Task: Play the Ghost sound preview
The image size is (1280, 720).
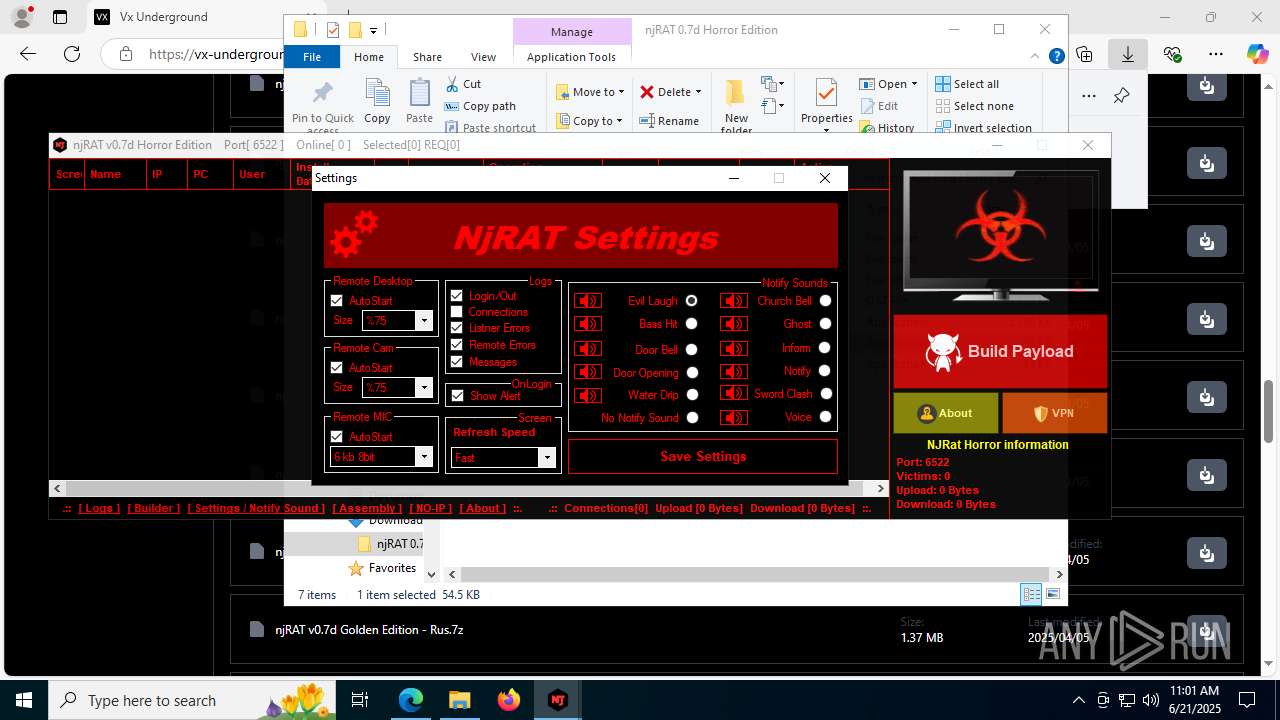Action: point(734,323)
